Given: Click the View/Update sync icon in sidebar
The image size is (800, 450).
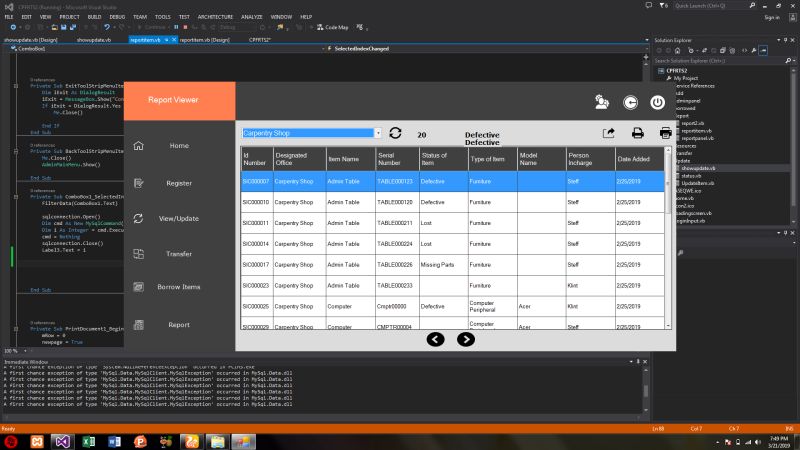Looking at the screenshot, I should [x=138, y=218].
